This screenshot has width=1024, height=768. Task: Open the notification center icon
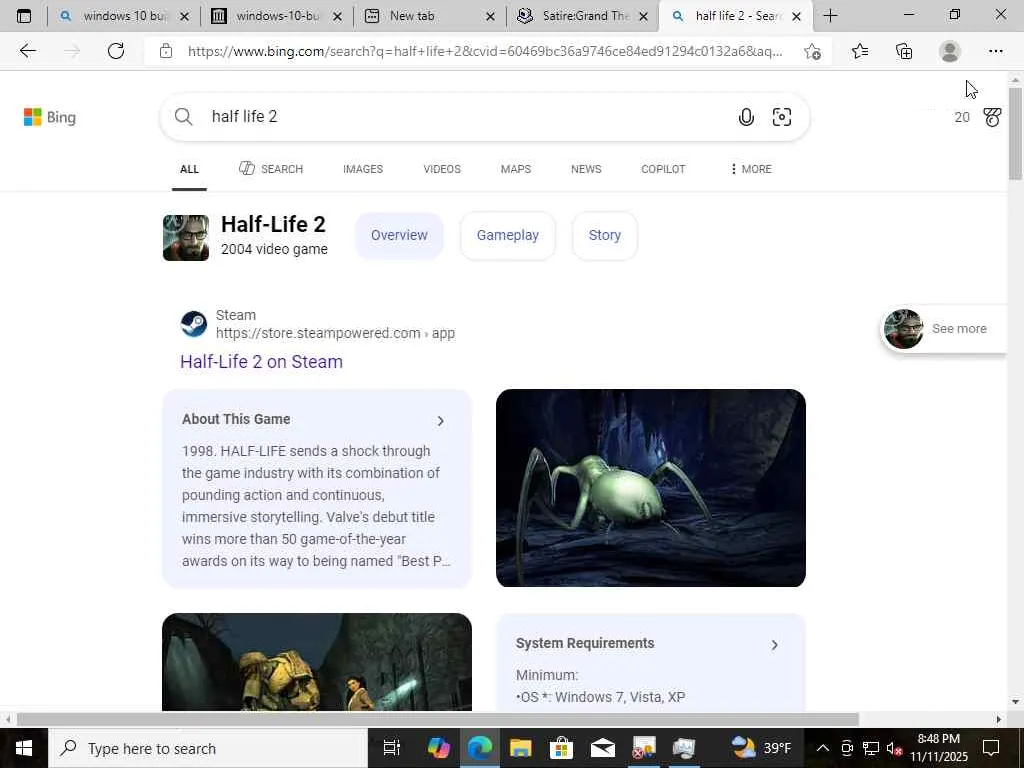(991, 748)
